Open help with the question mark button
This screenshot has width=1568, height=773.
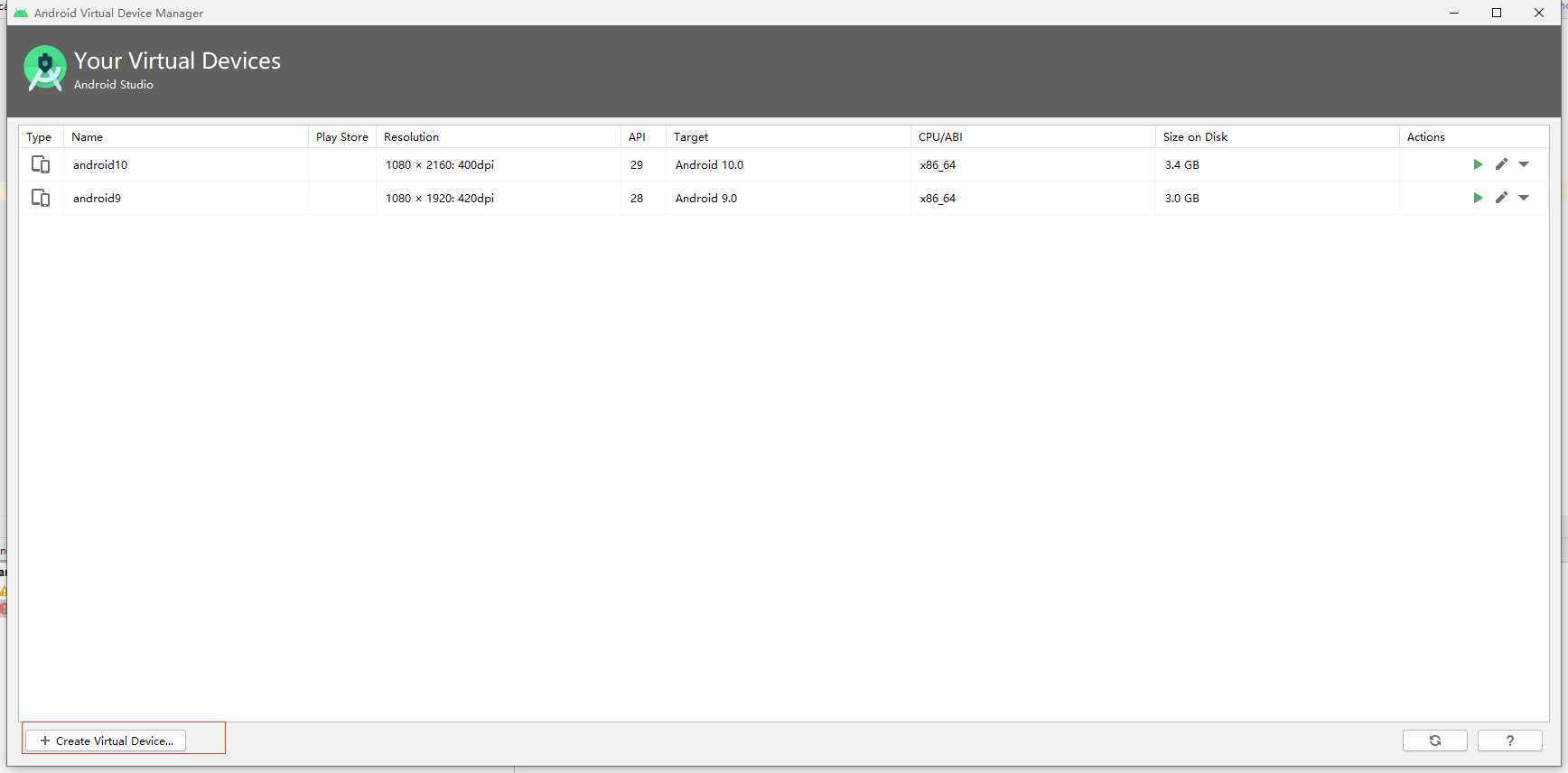(x=1509, y=740)
